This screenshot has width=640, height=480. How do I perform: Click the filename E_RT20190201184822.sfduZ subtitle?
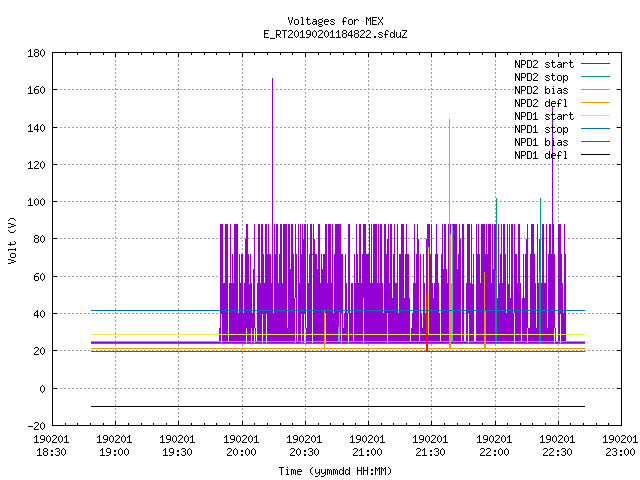click(335, 34)
